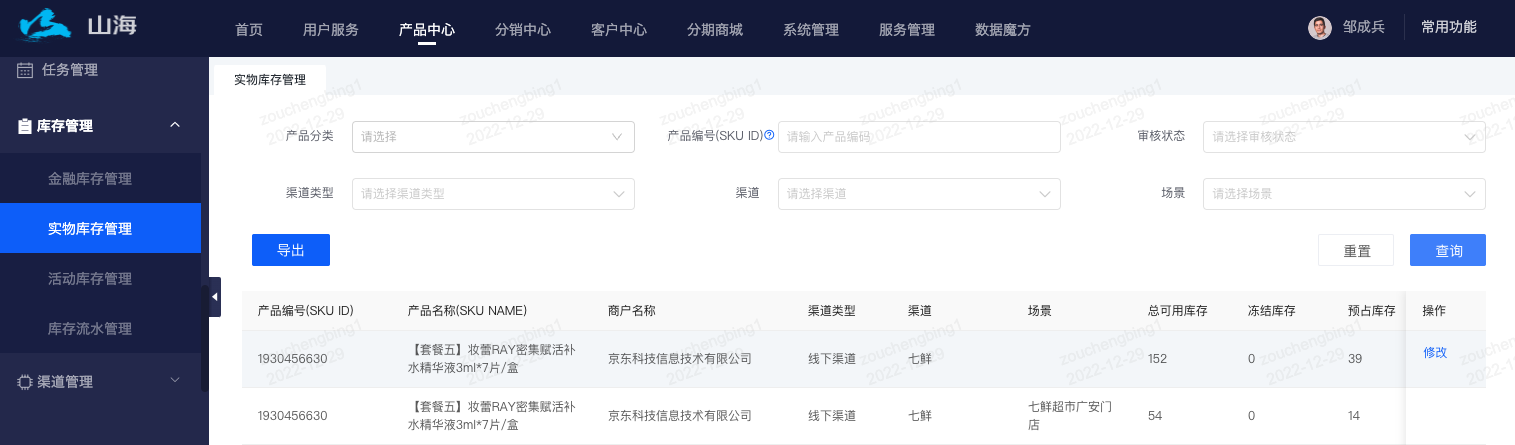Open 系统管理 in the top navigation
Image resolution: width=1515 pixels, height=445 pixels.
pyautogui.click(x=811, y=30)
